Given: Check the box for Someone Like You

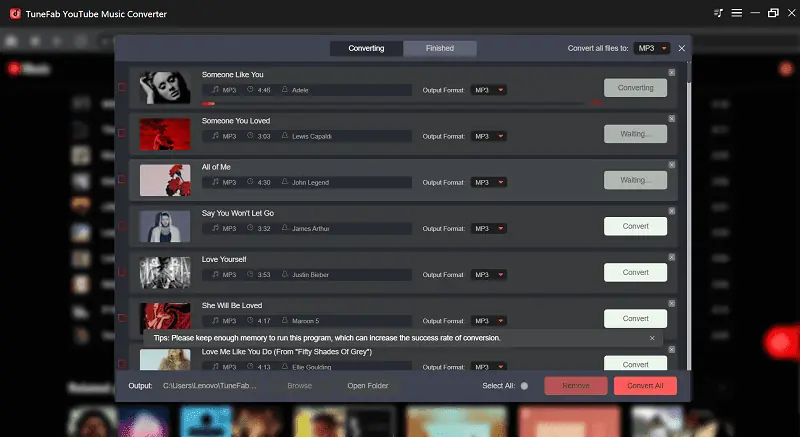Looking at the screenshot, I should tap(122, 87).
